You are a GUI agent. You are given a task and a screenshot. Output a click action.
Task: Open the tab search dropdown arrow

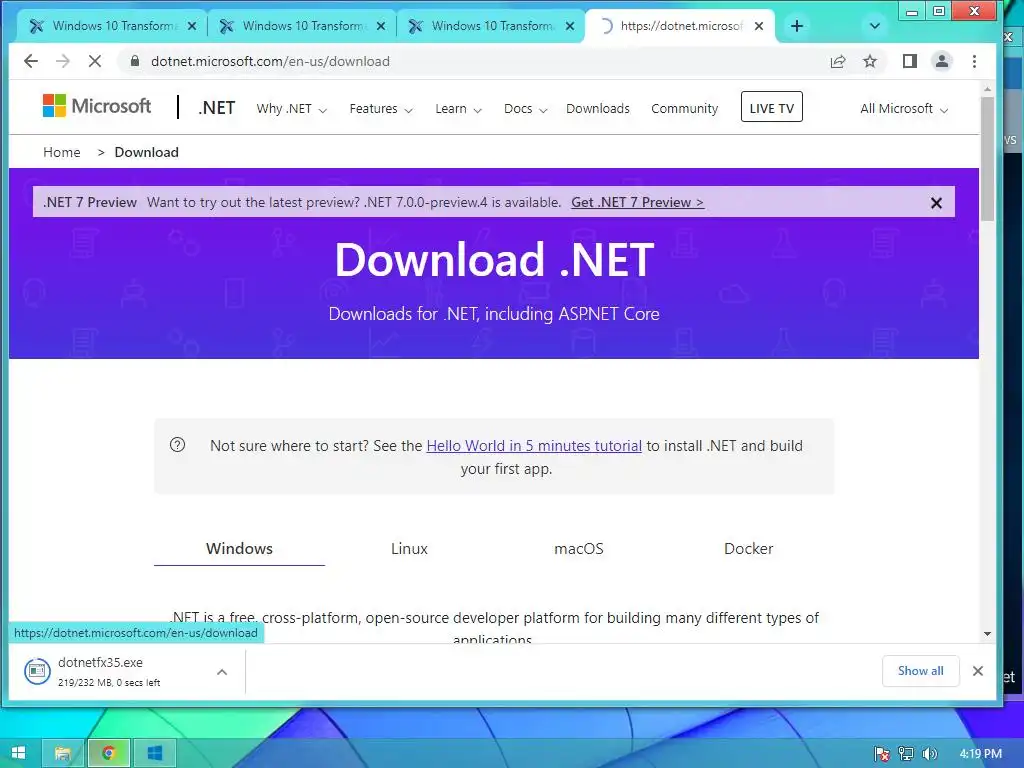875,26
